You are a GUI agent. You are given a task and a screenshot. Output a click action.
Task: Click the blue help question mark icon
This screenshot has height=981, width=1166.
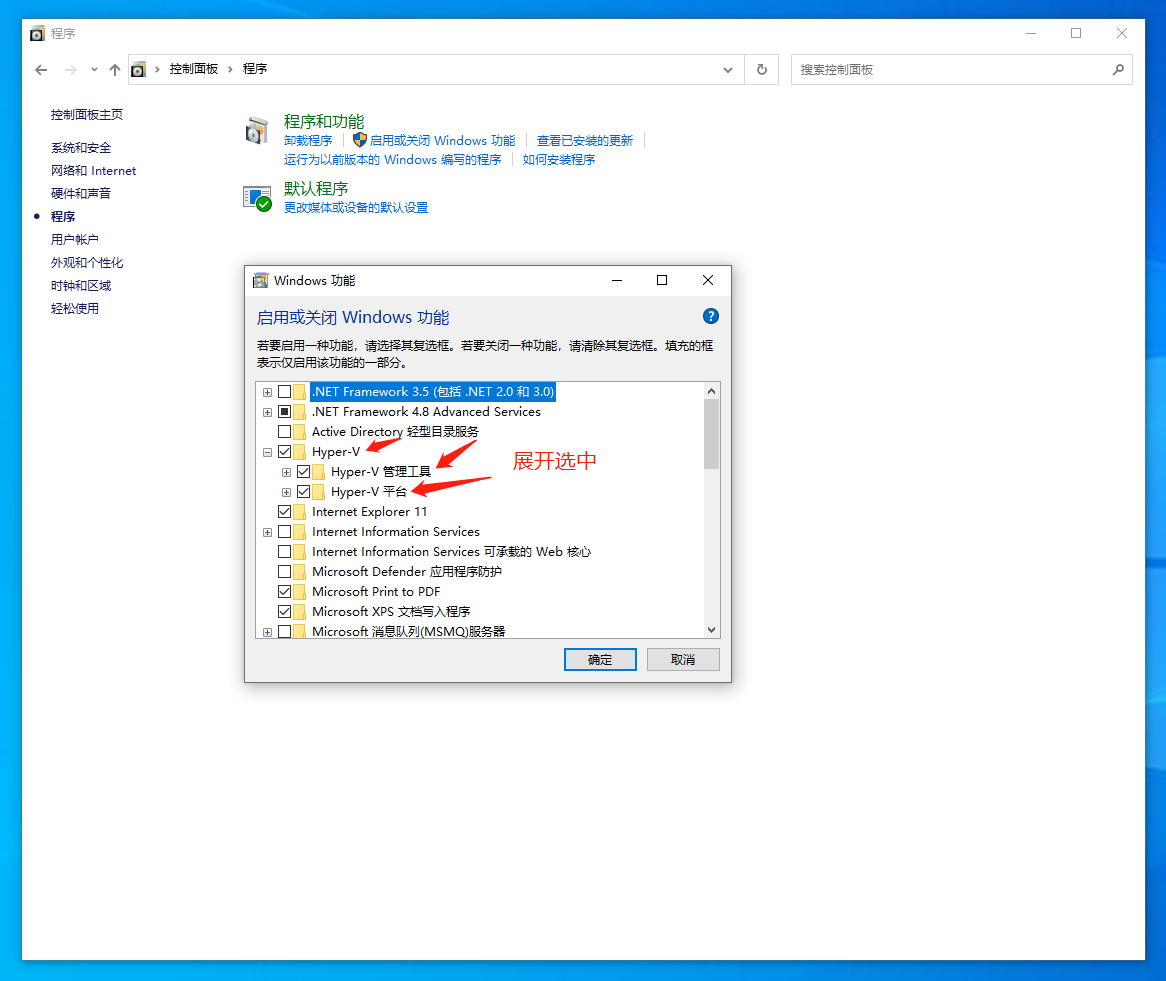711,316
